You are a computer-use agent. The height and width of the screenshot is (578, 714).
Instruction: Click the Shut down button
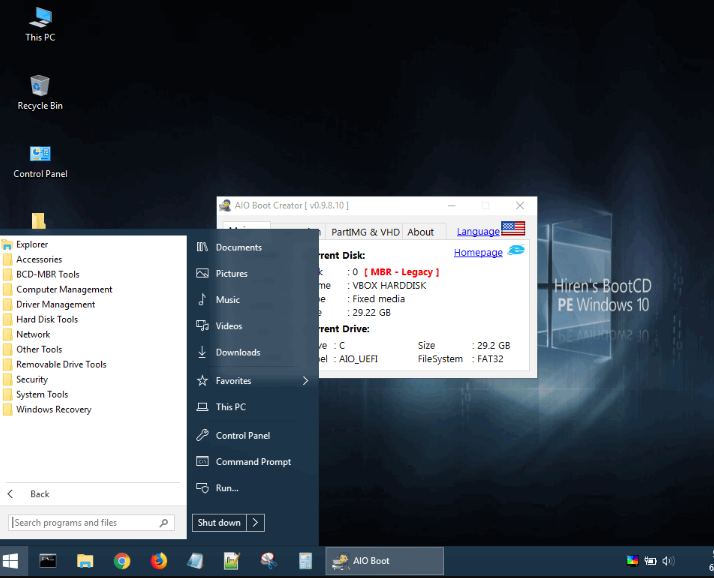click(219, 522)
